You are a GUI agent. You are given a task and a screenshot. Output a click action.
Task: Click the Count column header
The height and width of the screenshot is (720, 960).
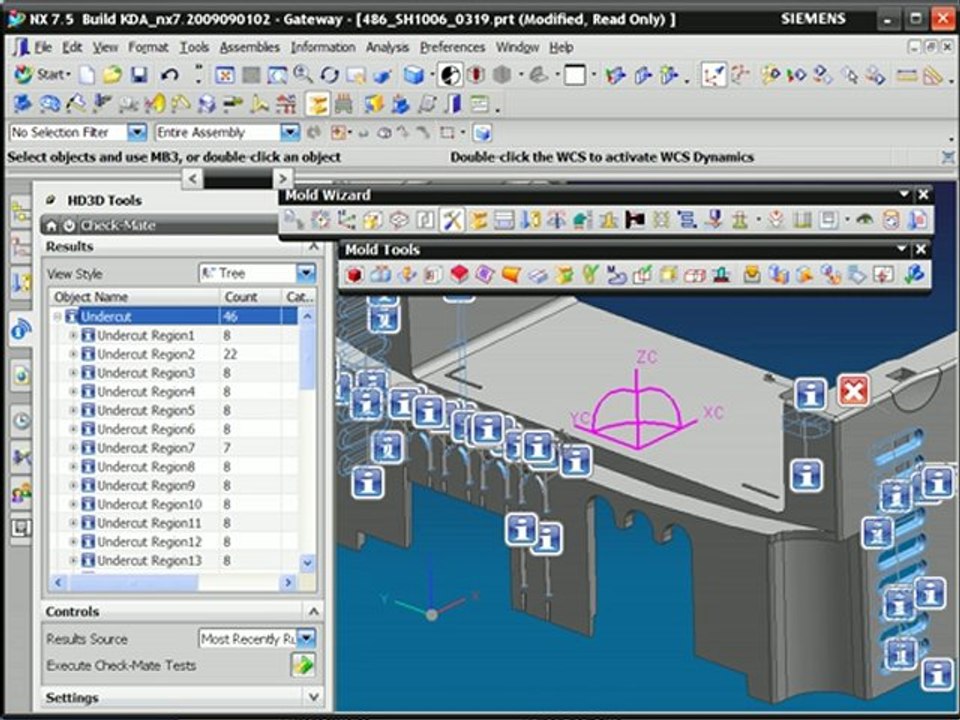250,297
